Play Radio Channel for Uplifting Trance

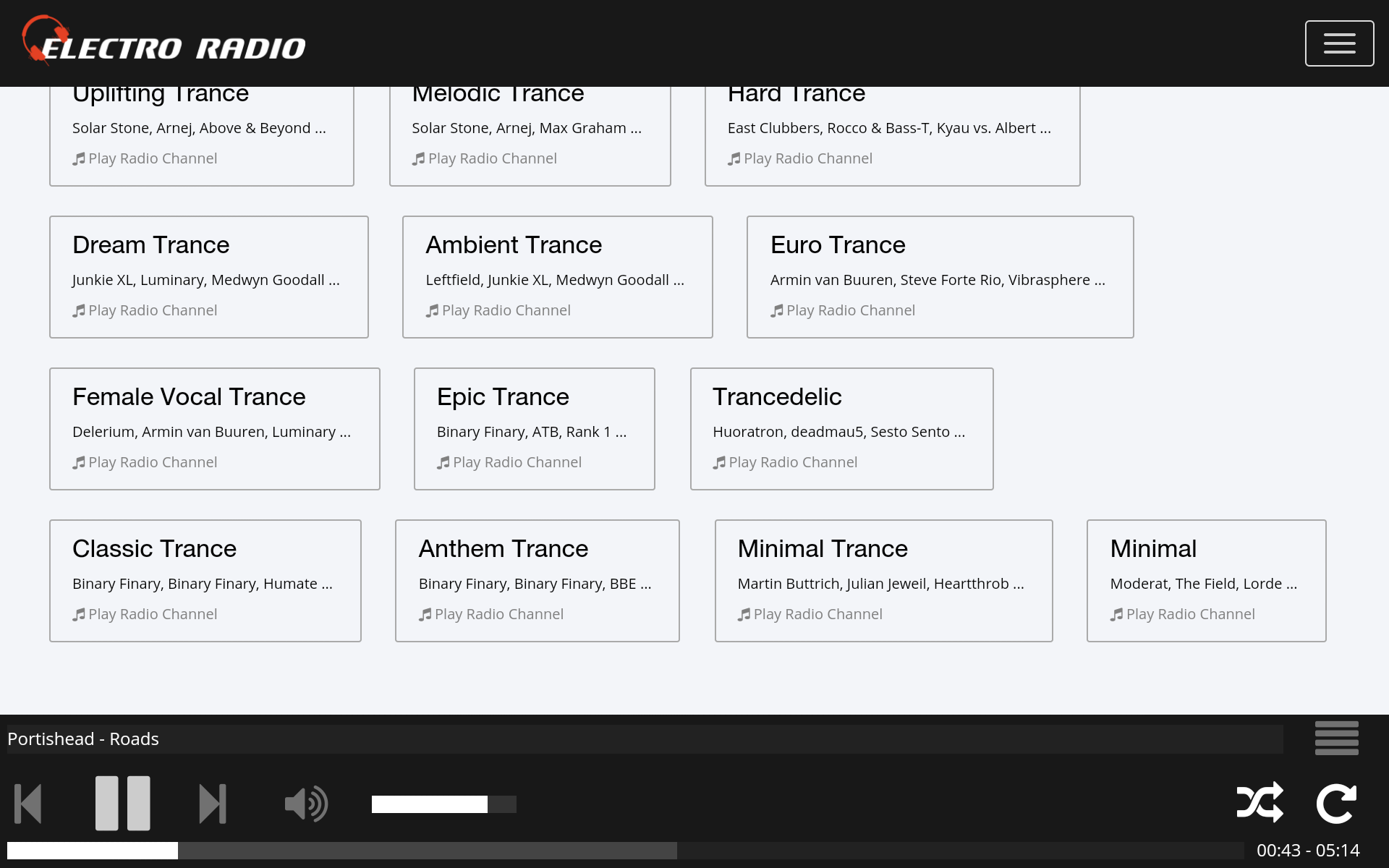coord(145,158)
